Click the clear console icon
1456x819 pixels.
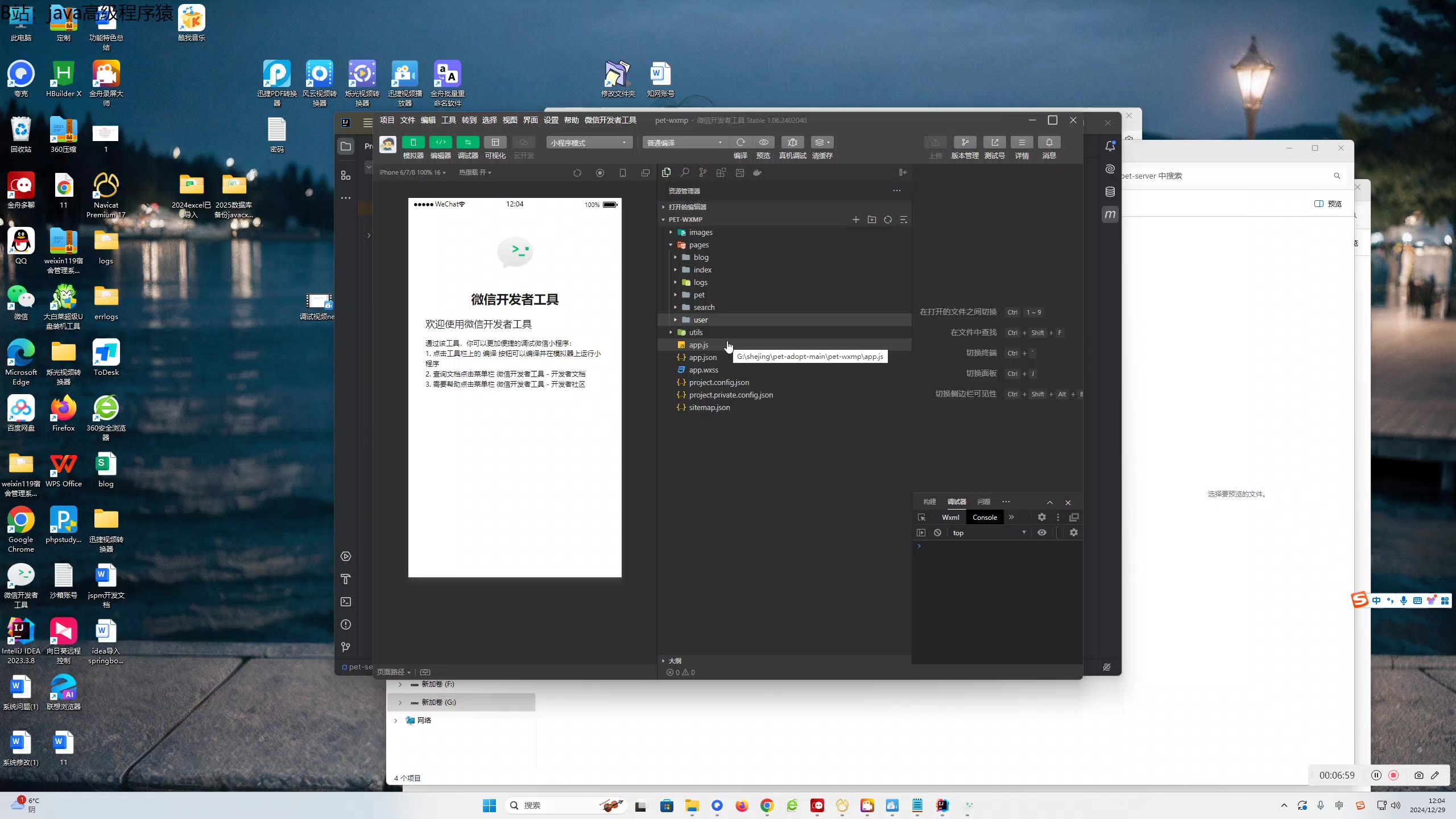(937, 533)
